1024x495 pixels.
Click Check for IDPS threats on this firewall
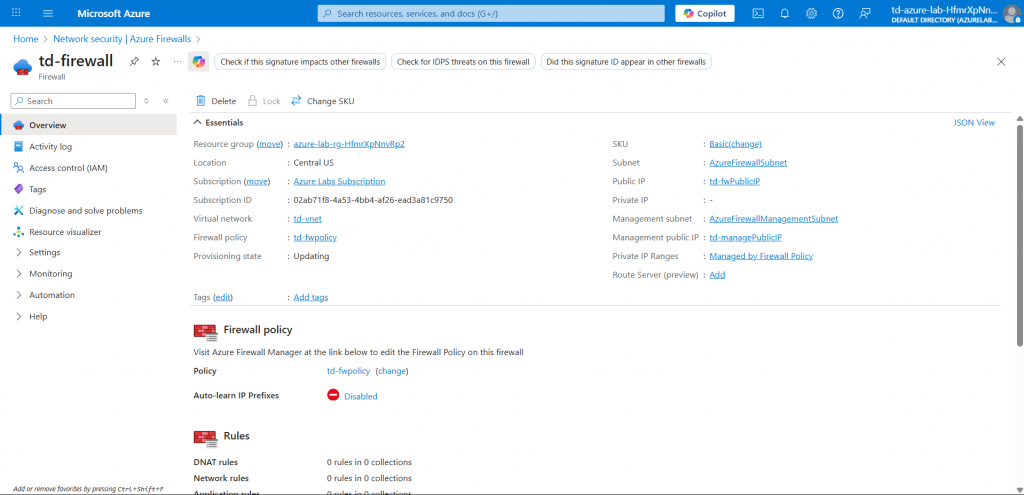click(464, 62)
